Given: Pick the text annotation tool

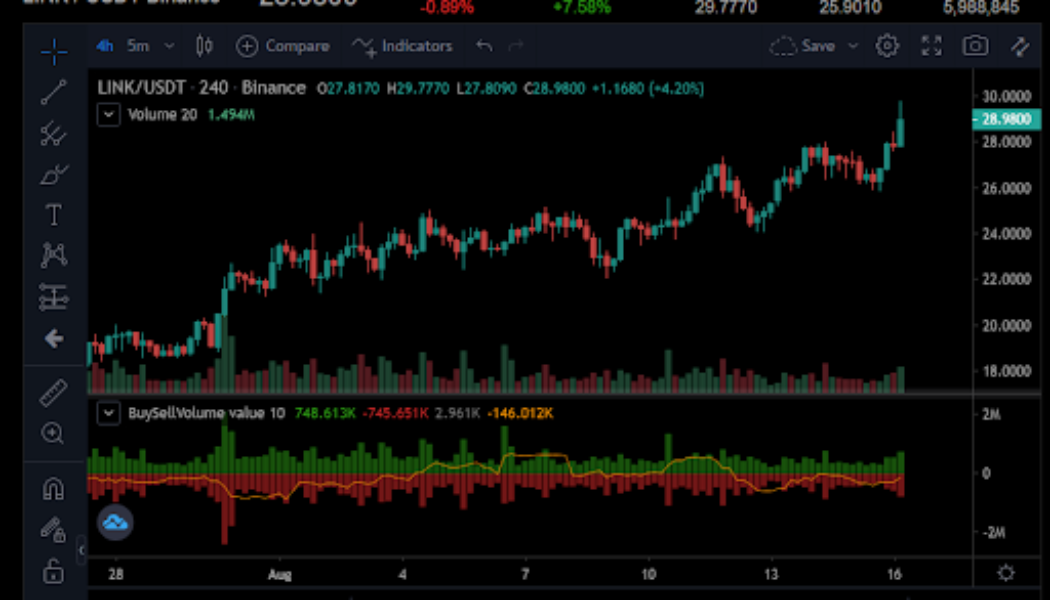Looking at the screenshot, I should point(54,214).
